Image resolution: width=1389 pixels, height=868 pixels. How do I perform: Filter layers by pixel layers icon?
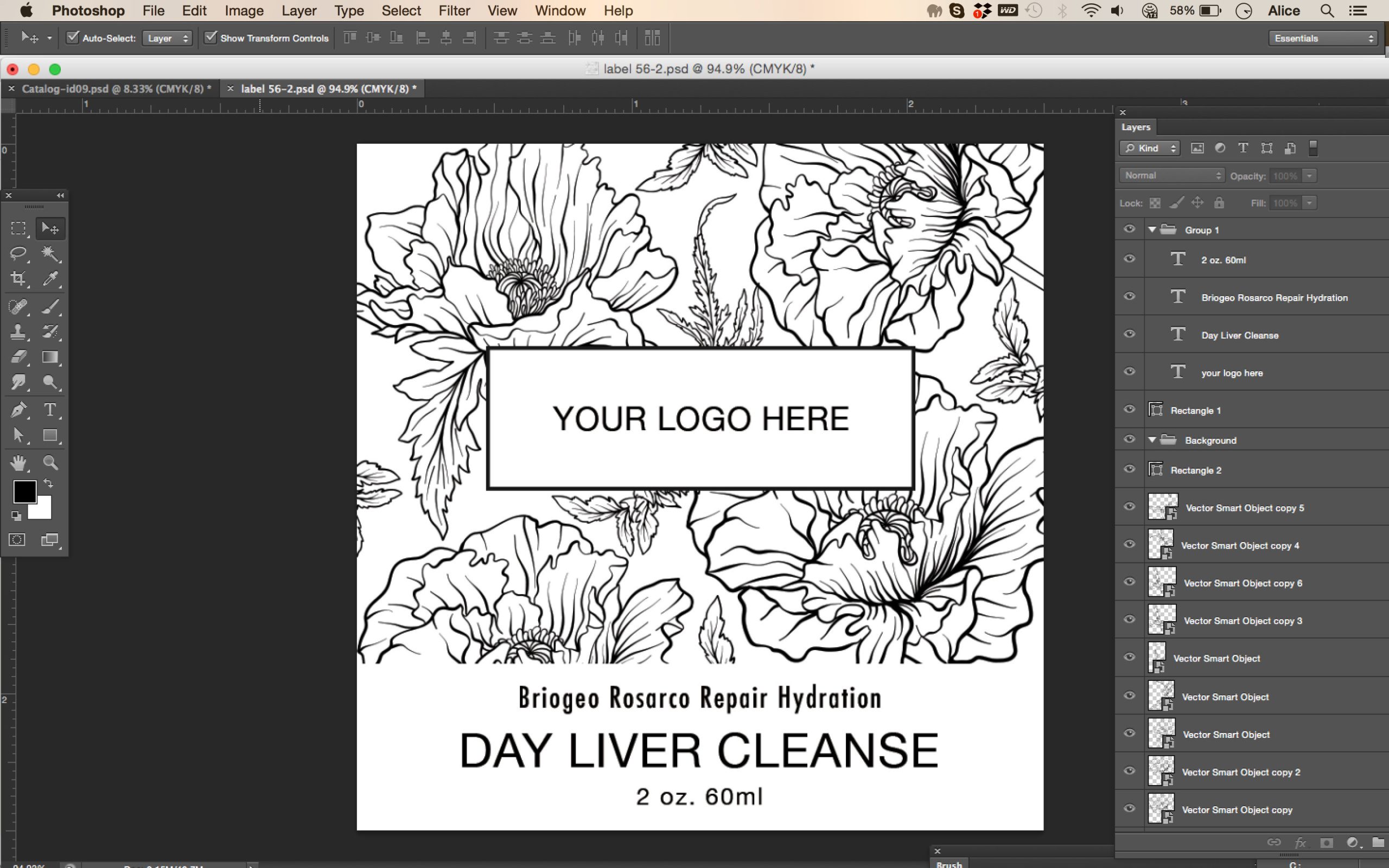(x=1197, y=148)
